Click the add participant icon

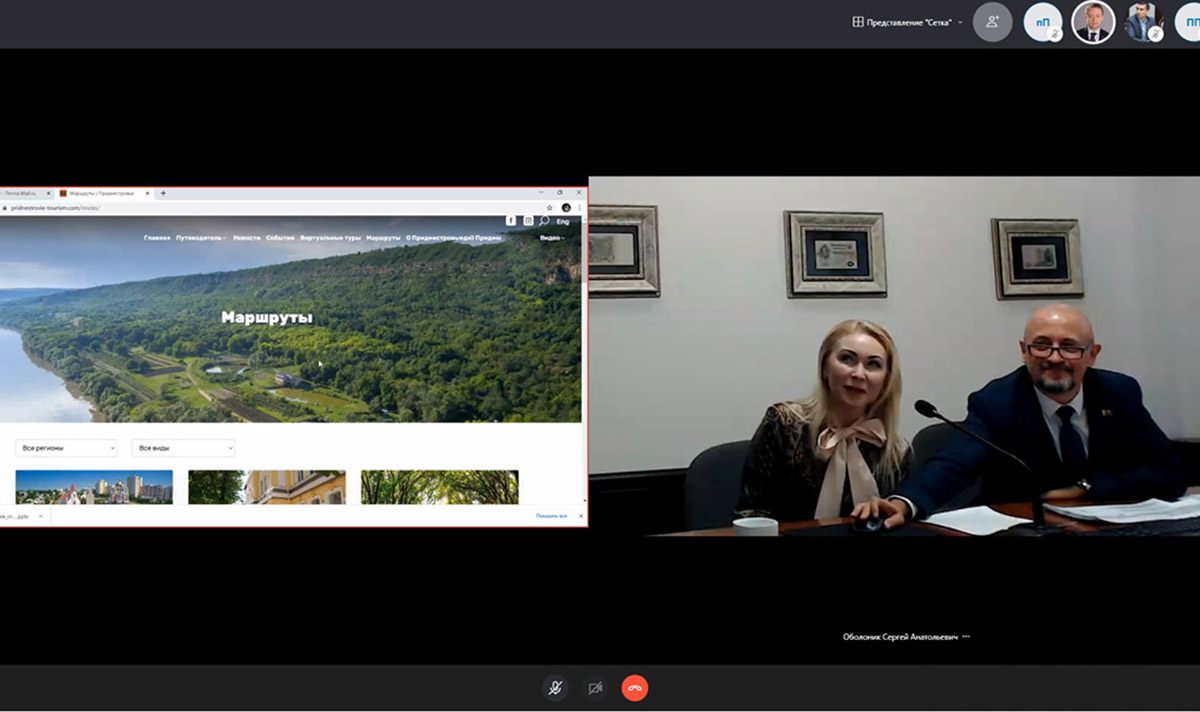coord(992,22)
